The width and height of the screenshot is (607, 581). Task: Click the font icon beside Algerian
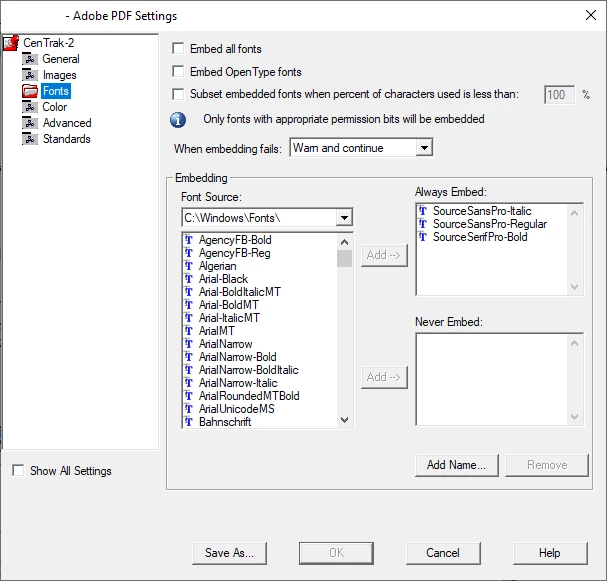189,266
